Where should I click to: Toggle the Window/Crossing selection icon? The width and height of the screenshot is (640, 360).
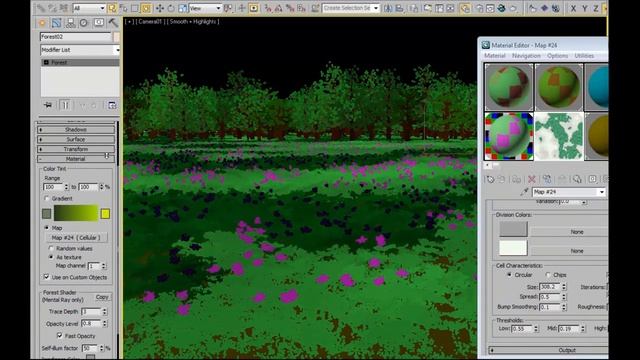click(146, 8)
